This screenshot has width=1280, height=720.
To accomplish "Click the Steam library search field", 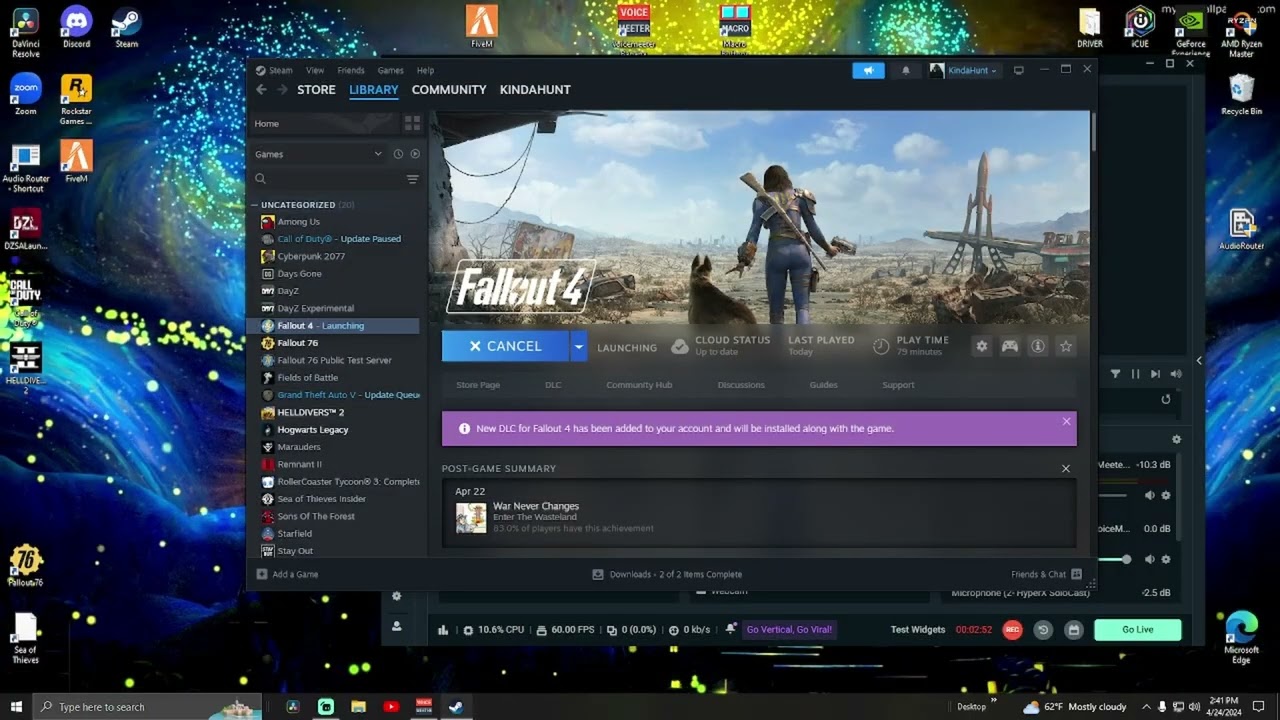I will point(328,179).
